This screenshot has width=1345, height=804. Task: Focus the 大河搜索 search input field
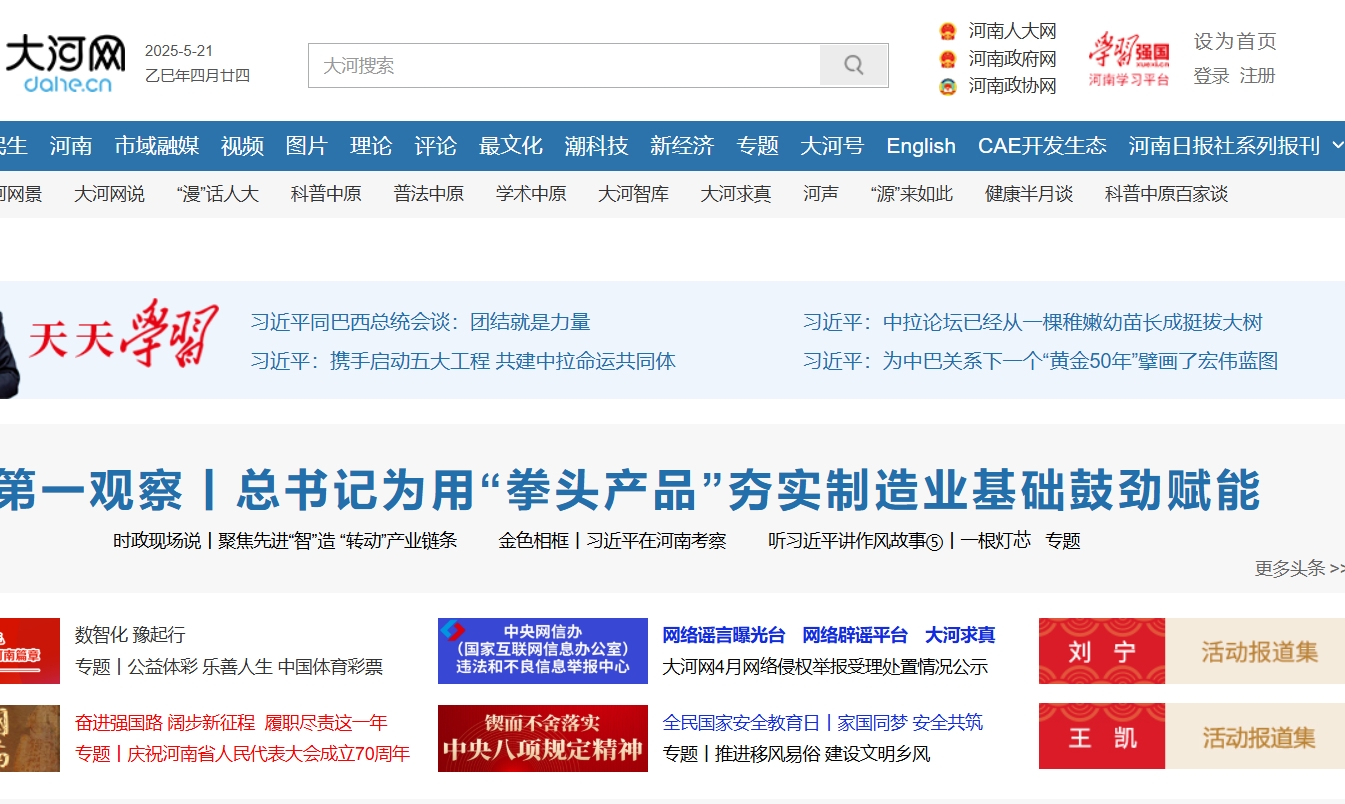pos(564,66)
